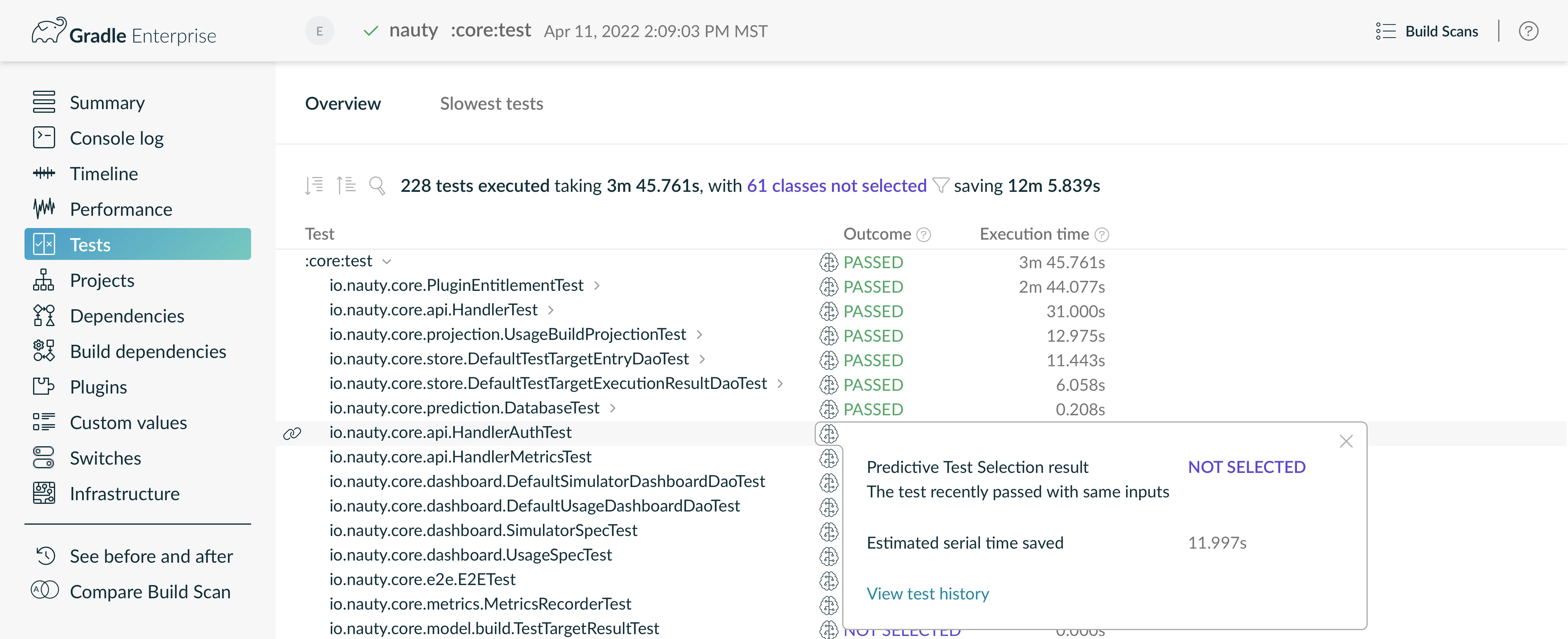
Task: Open See before and after link
Action: pos(151,556)
